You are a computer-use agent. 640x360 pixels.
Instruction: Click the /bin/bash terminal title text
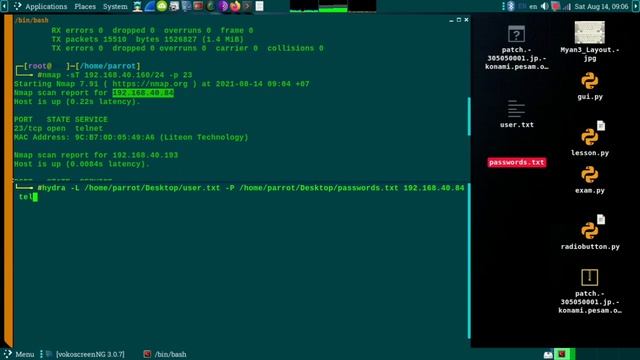tap(31, 20)
